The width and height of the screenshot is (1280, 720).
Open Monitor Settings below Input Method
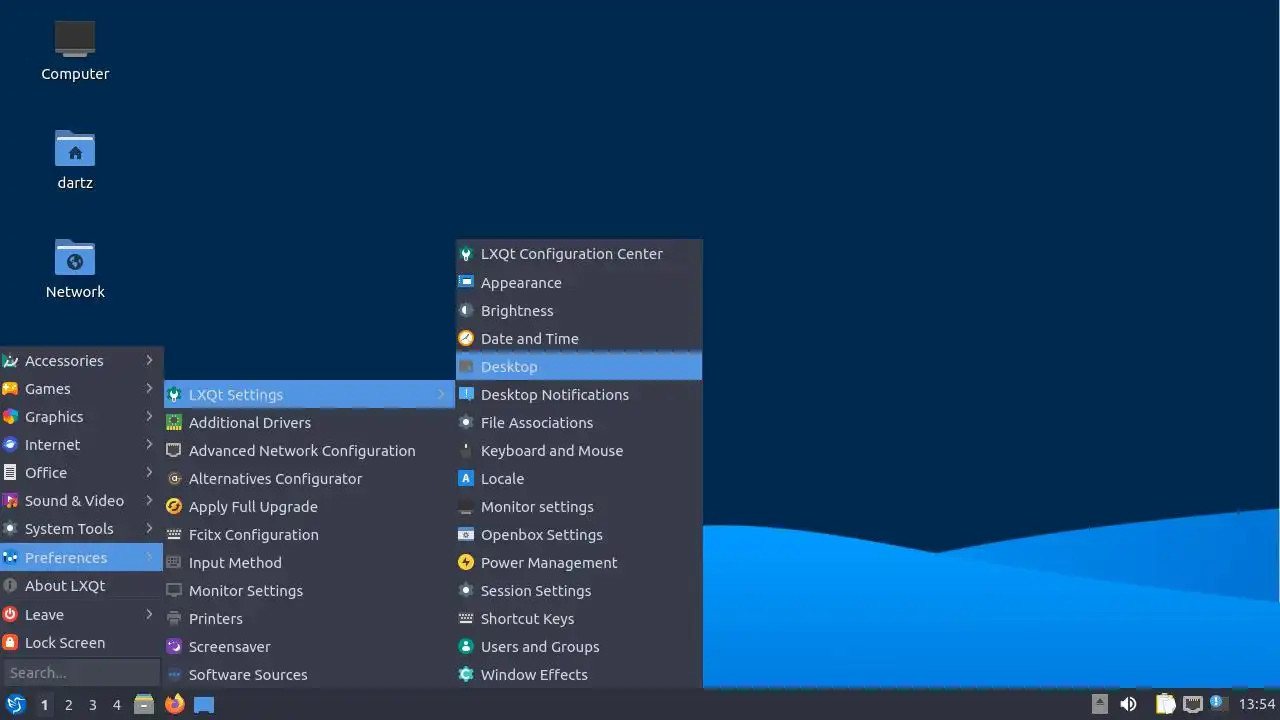click(309, 591)
